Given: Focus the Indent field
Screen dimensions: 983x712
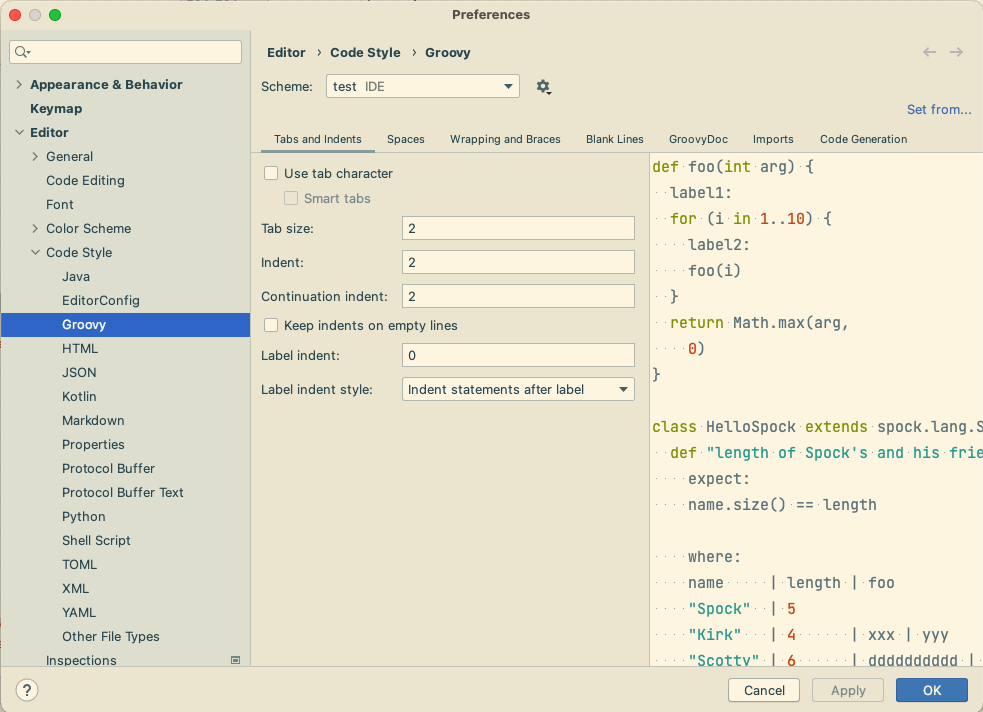Looking at the screenshot, I should tap(518, 262).
